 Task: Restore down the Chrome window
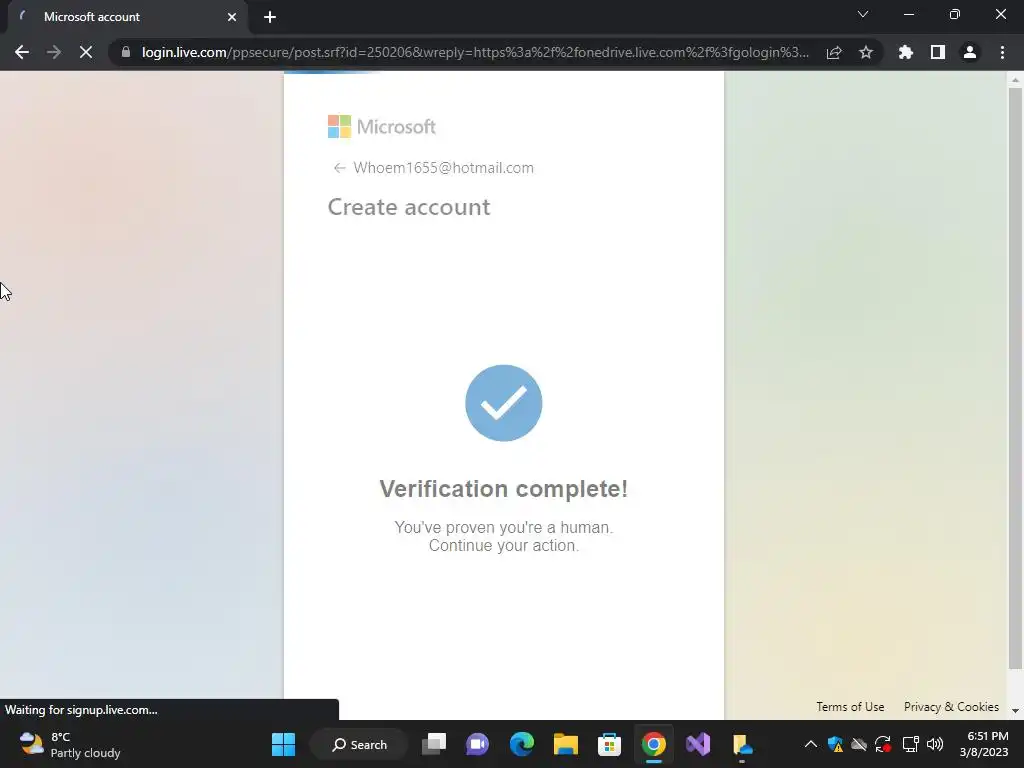click(x=955, y=14)
